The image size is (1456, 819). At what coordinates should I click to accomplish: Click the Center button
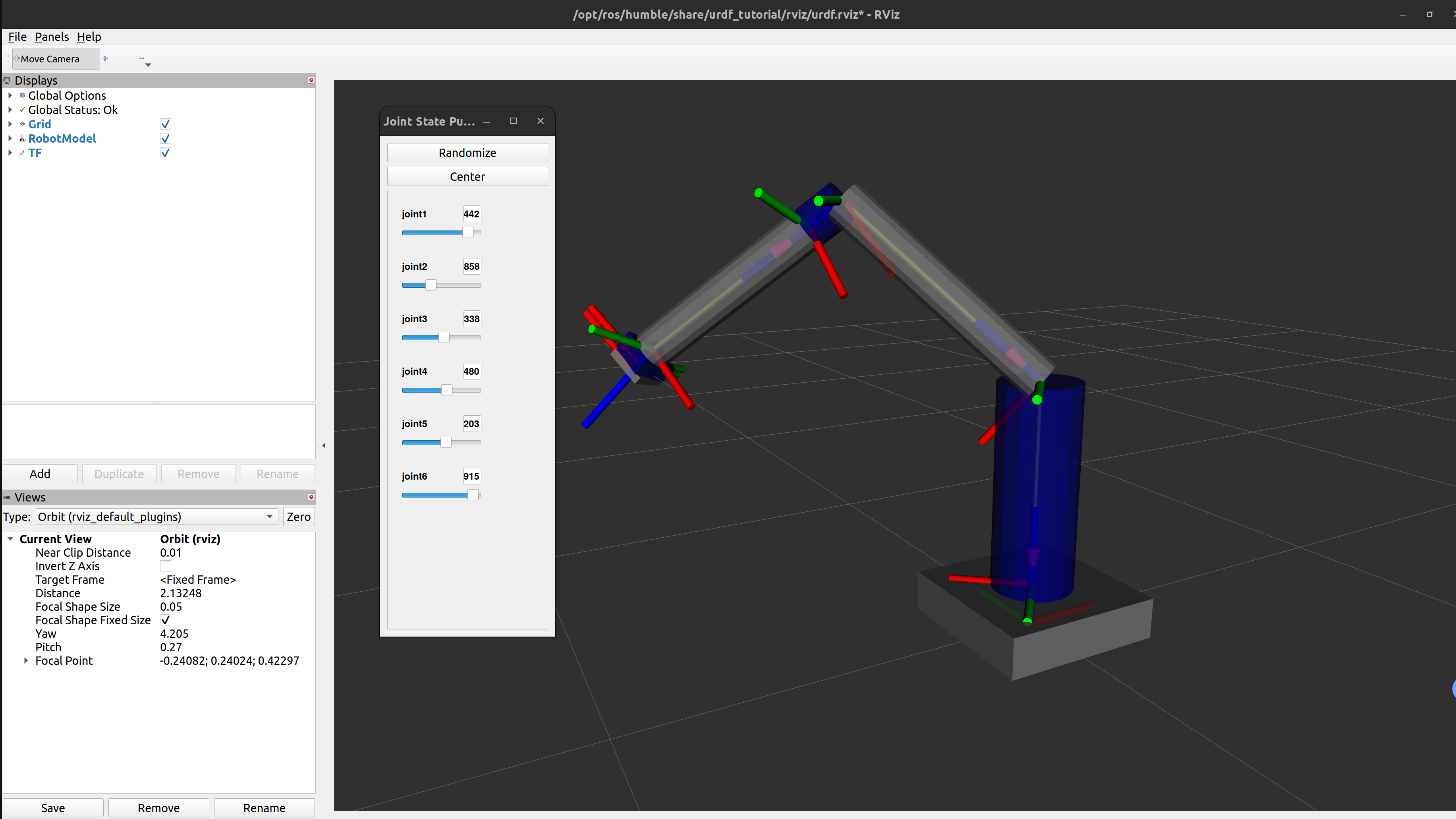coord(467,176)
